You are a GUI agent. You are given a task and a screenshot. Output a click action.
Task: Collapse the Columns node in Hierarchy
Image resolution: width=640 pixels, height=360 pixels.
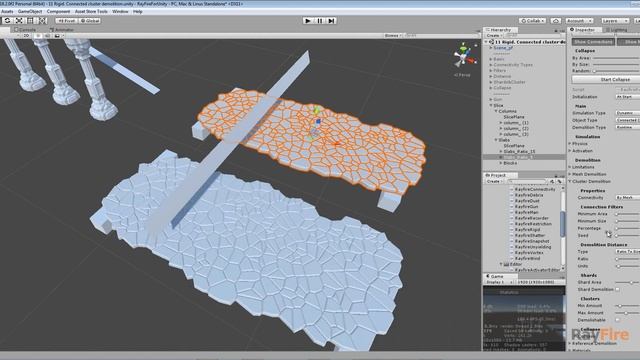tap(496, 111)
